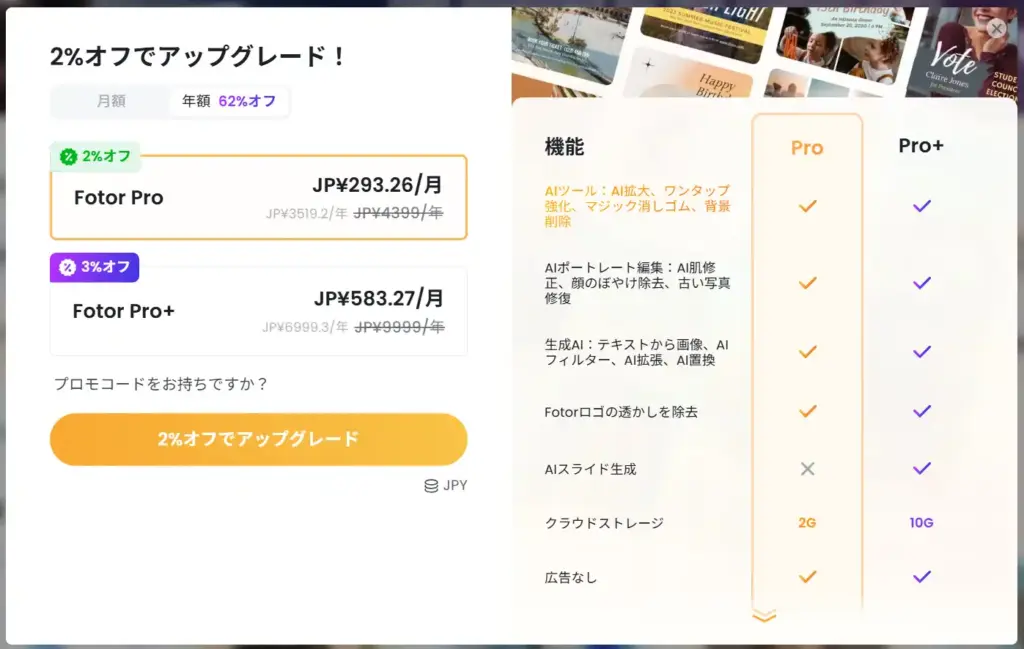Click Pro checkmark for AIポートレート編集 row
Image resolution: width=1024 pixels, height=649 pixels.
tap(808, 283)
